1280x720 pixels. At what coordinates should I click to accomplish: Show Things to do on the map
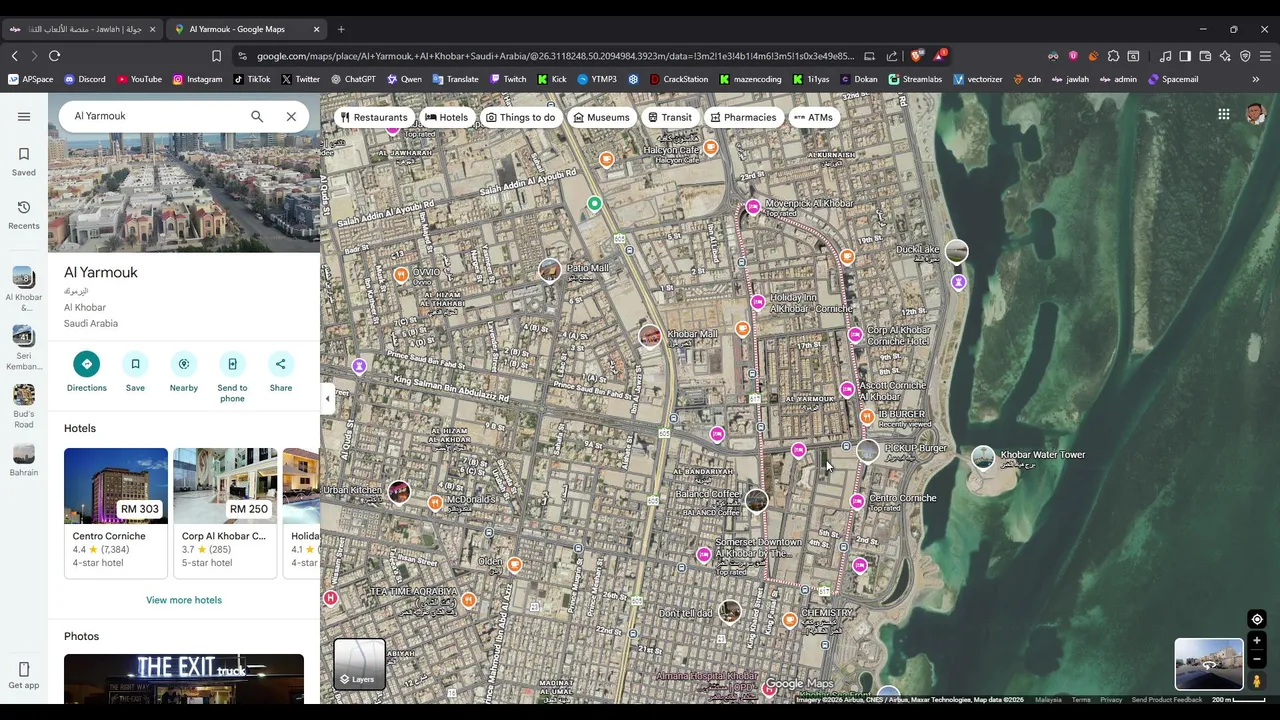pos(520,117)
